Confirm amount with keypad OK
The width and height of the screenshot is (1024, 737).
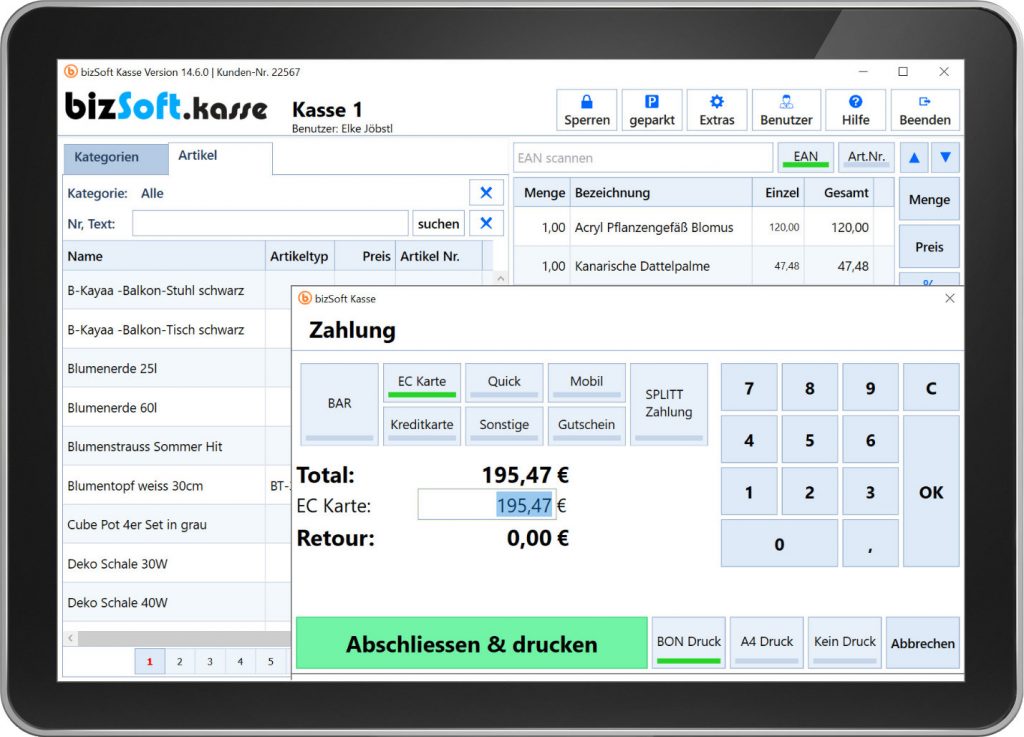pyautogui.click(x=931, y=492)
